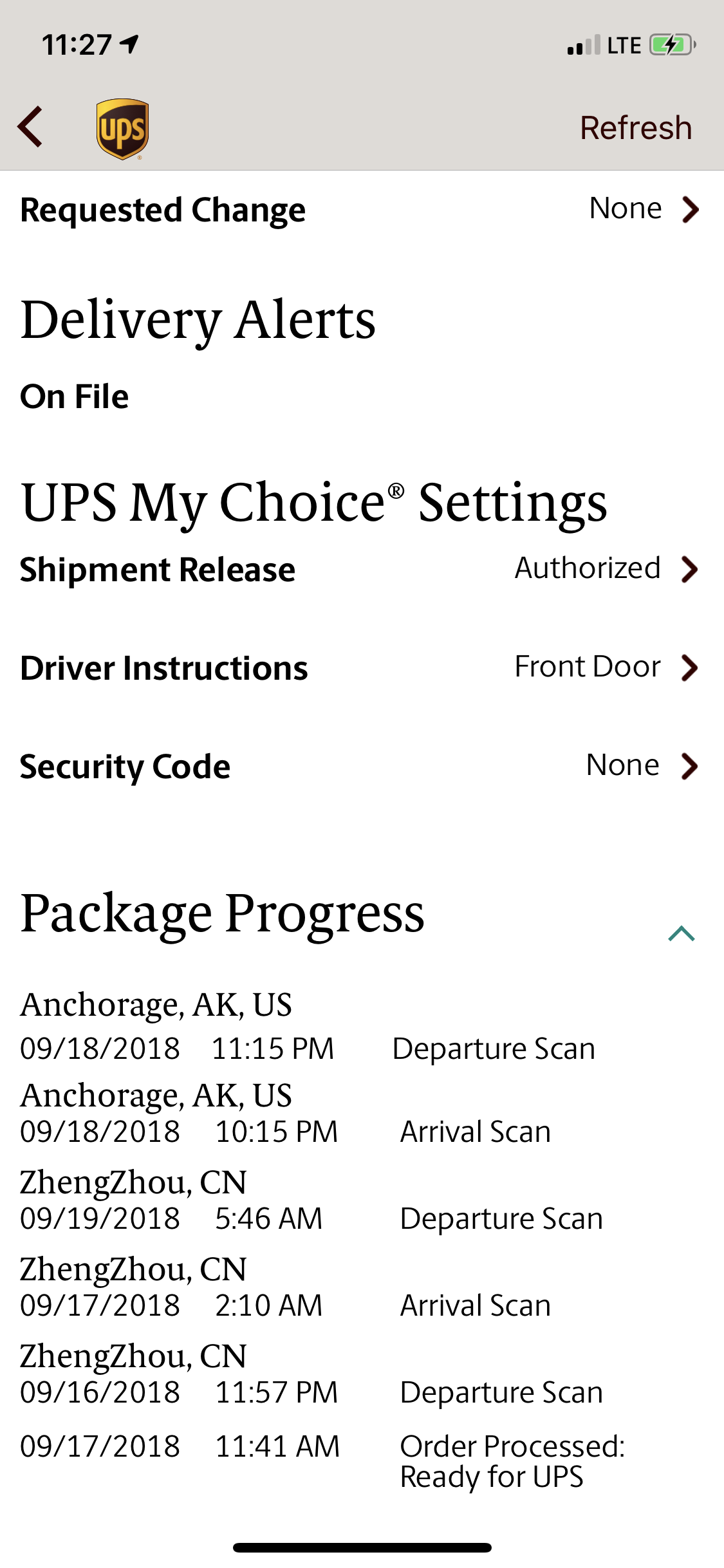Screen dimensions: 724x1568
Task: Tap the Security Code None value
Action: click(623, 765)
